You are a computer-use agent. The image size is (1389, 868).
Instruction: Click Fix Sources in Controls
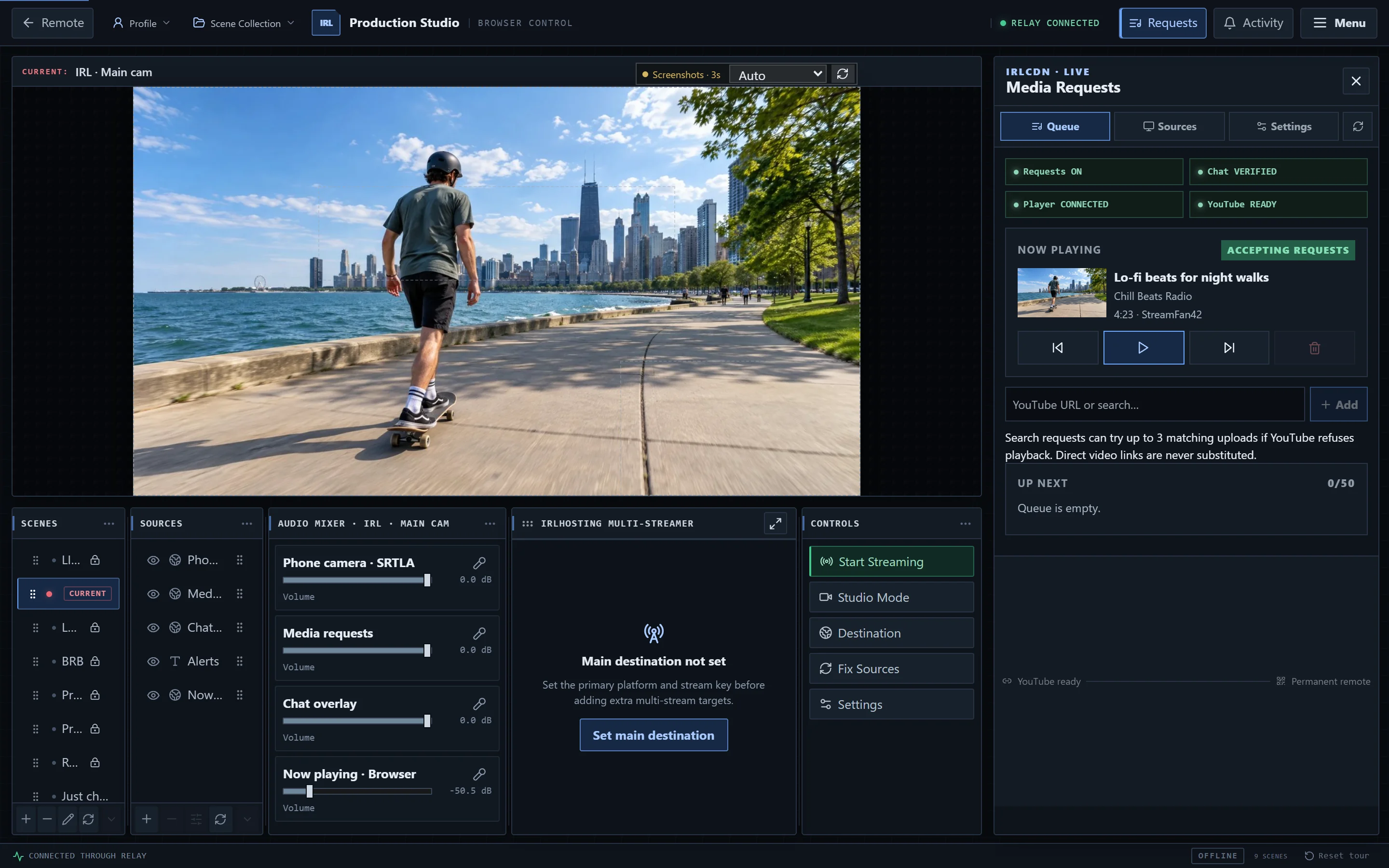[891, 668]
